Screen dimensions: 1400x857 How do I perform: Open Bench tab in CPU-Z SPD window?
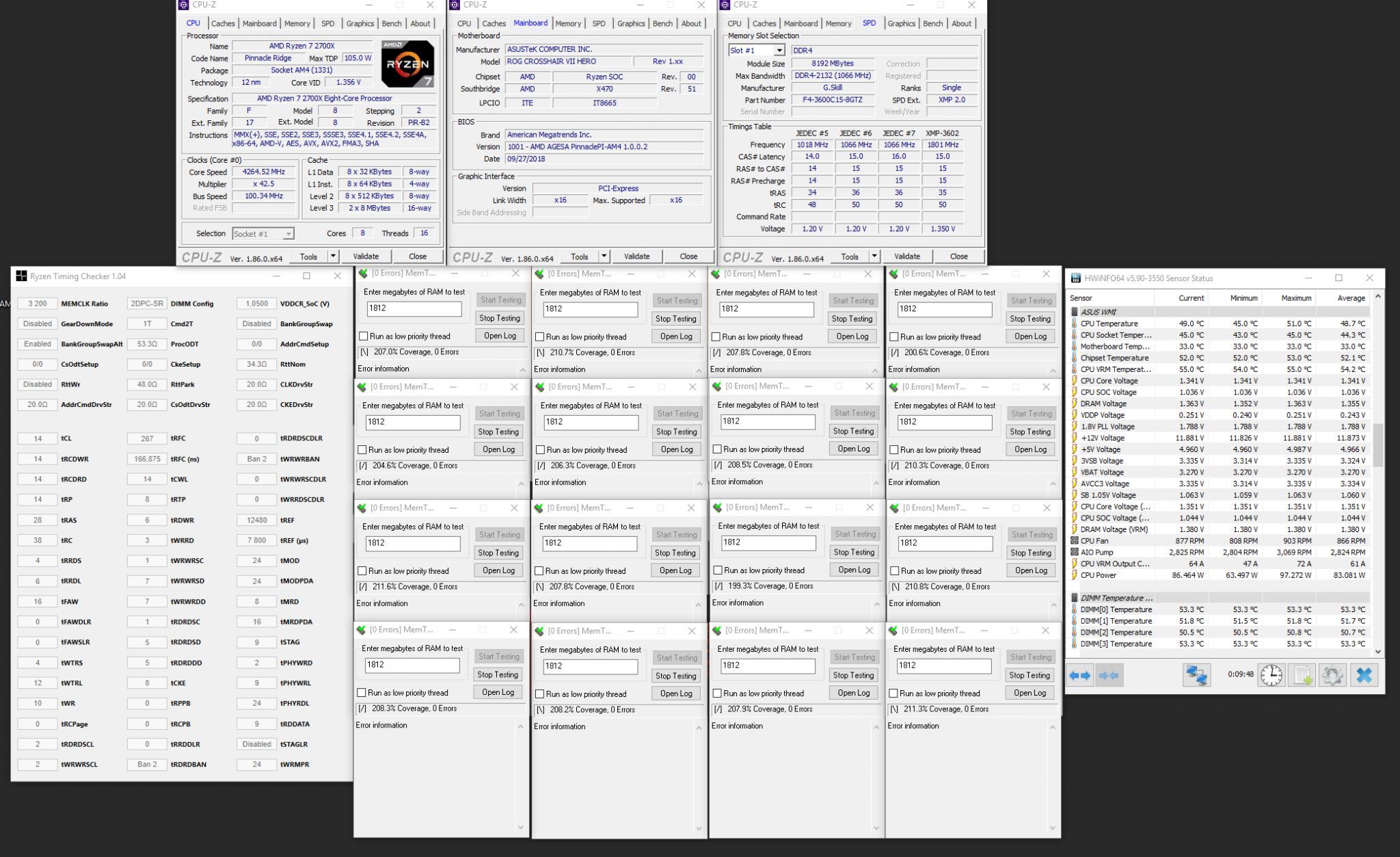[932, 23]
